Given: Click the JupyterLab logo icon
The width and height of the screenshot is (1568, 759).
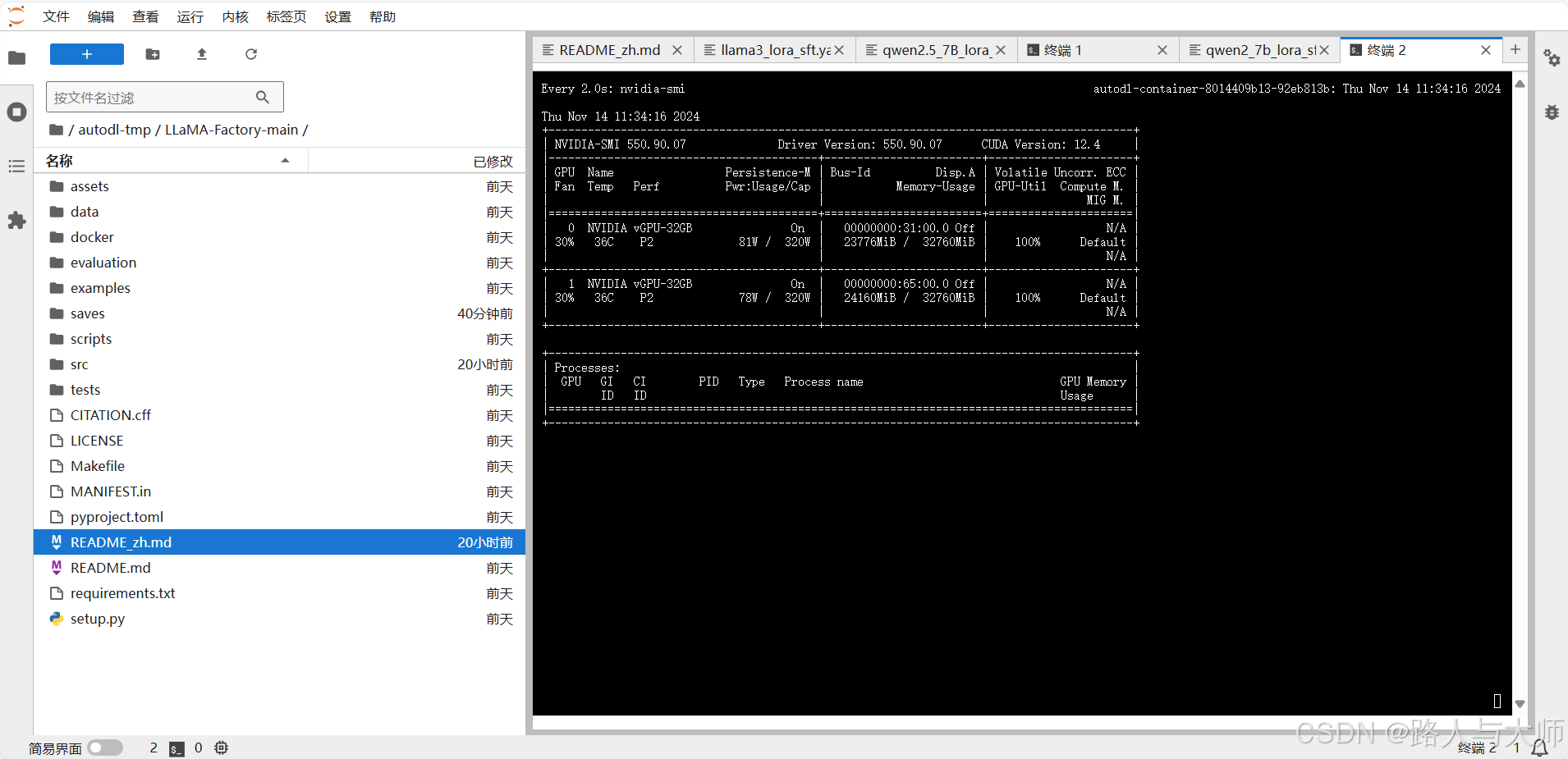Looking at the screenshot, I should (16, 16).
